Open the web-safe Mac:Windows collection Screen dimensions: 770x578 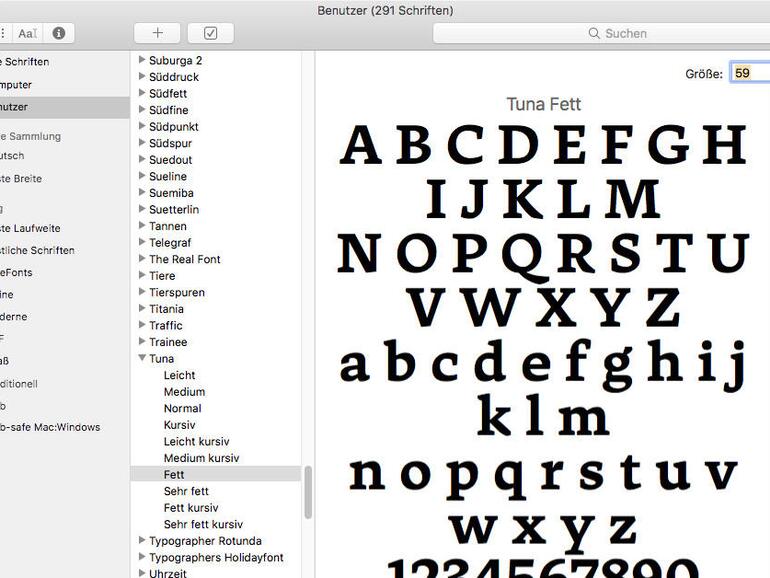click(x=50, y=427)
